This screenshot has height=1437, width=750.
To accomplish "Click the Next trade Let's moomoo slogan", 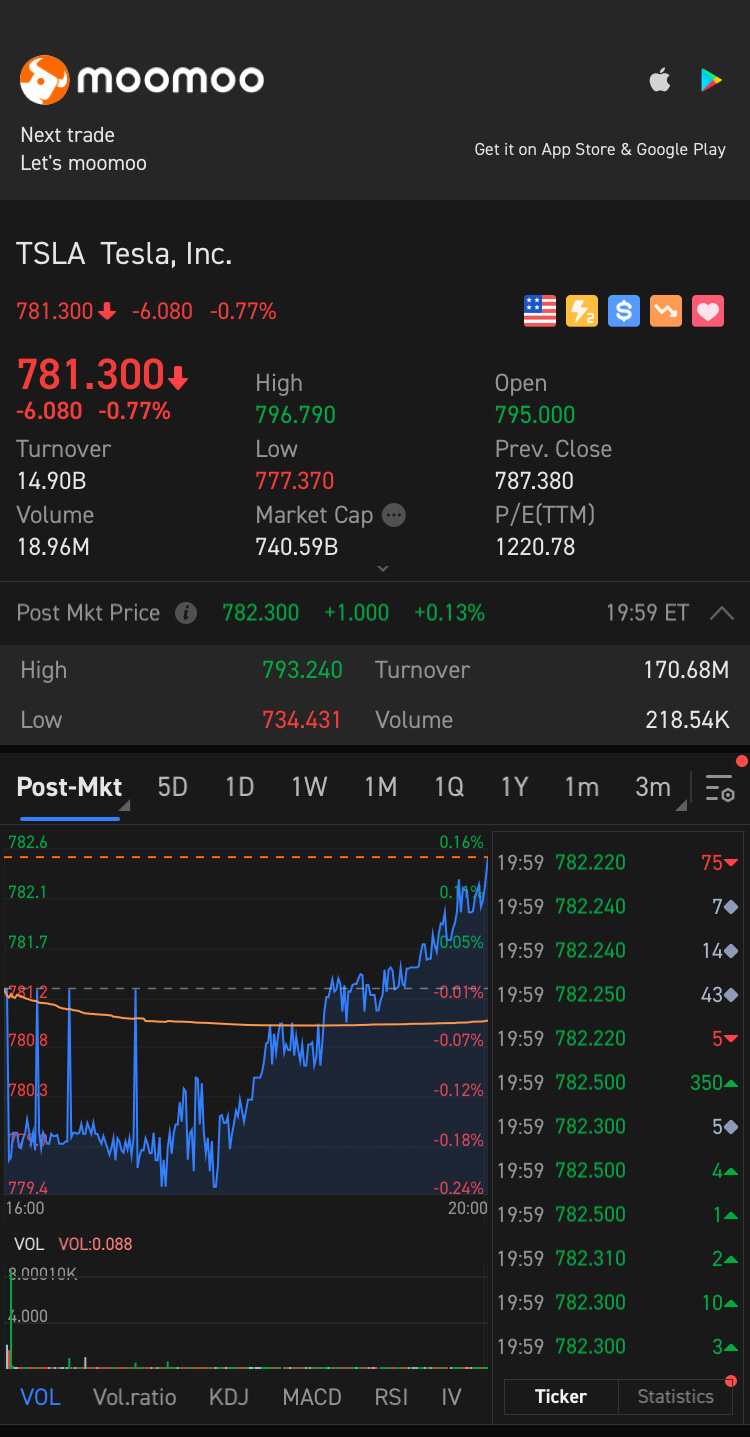I will click(83, 149).
